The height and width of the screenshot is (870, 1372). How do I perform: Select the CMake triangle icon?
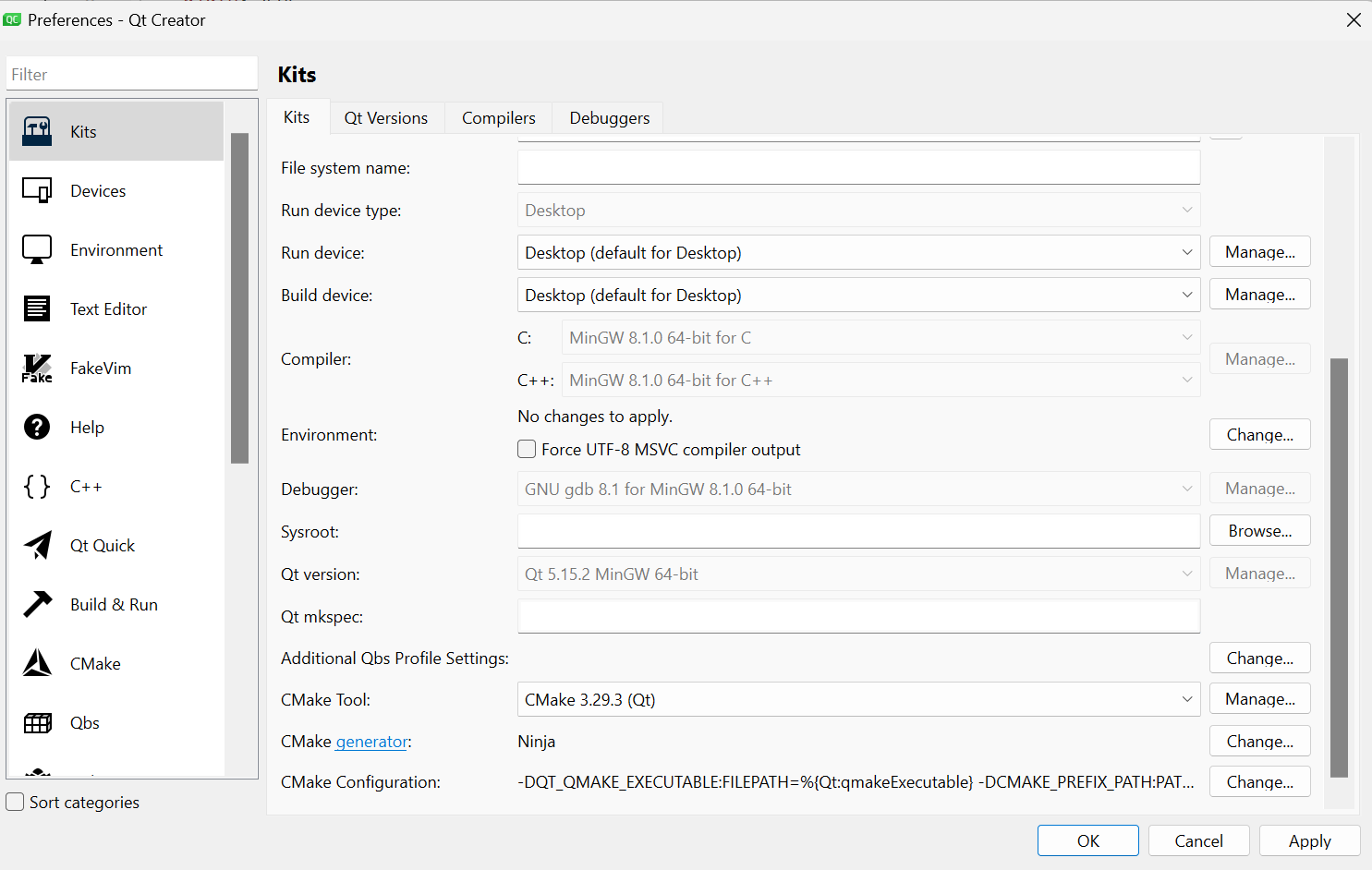tap(37, 663)
